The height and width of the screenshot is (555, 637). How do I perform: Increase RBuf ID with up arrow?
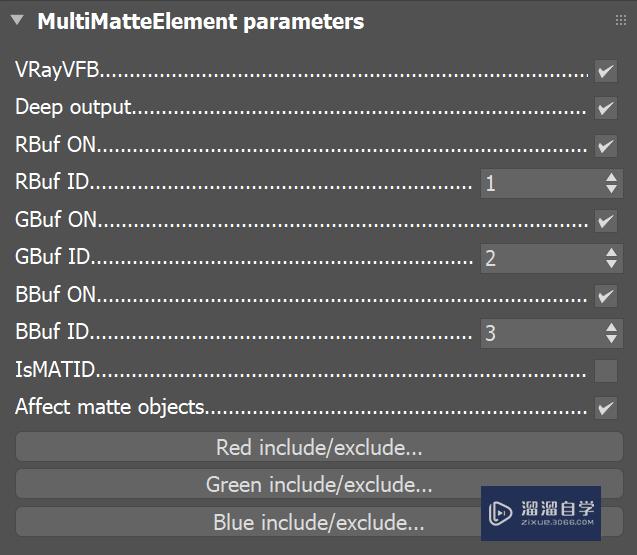point(612,177)
